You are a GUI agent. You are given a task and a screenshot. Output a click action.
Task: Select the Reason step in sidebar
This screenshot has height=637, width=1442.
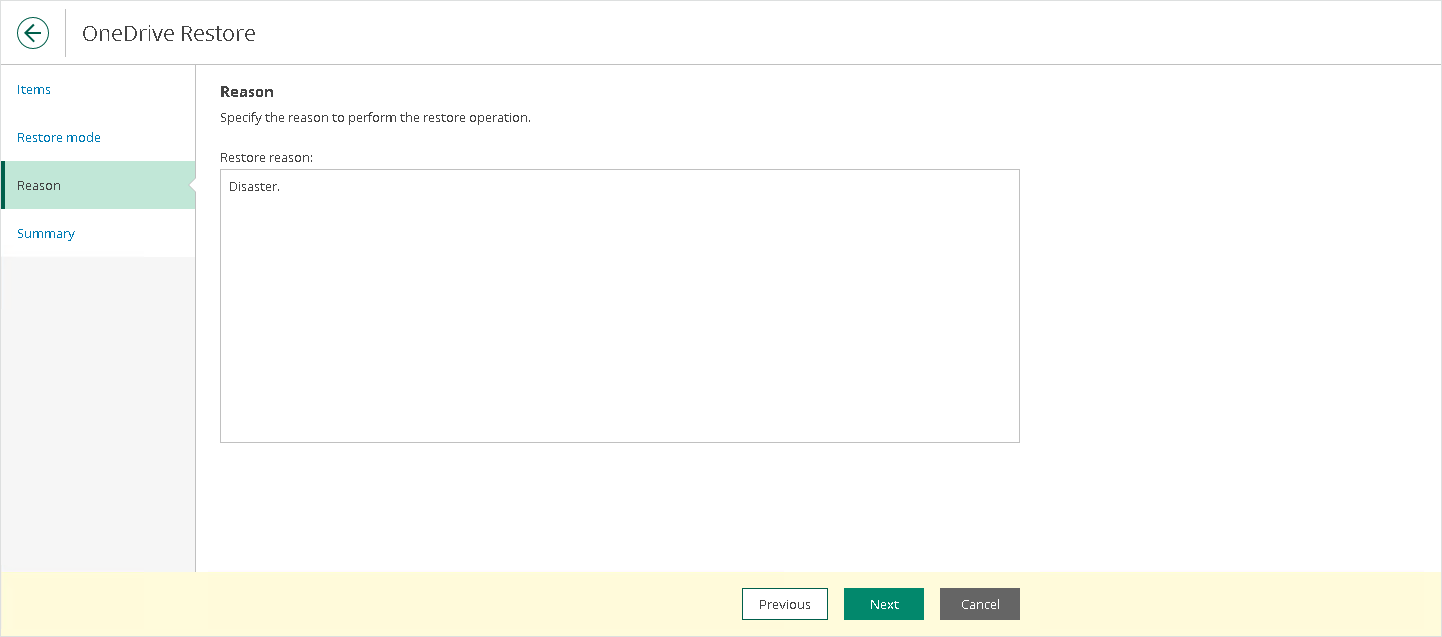click(98, 185)
